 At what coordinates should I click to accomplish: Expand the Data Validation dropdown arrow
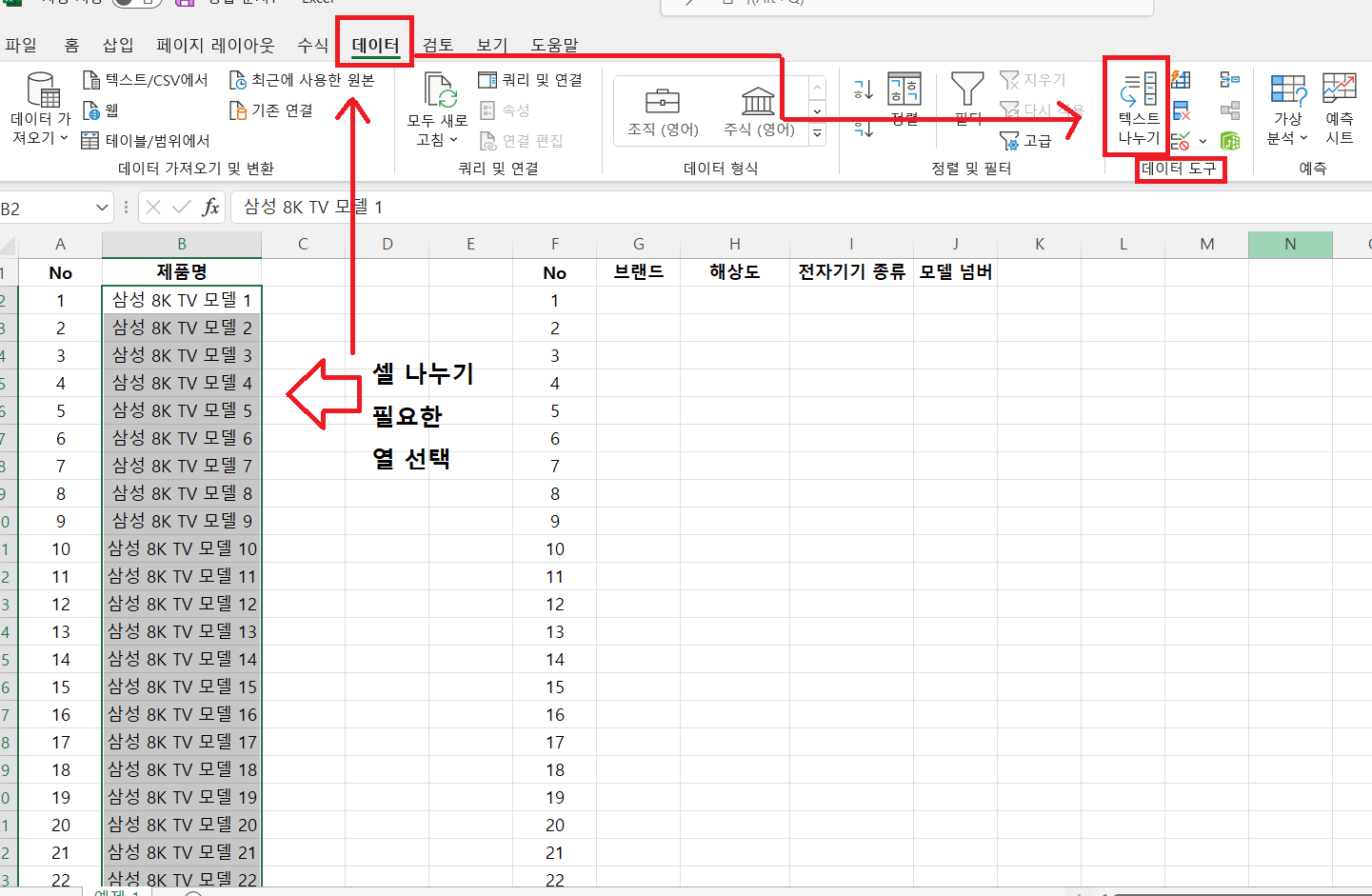click(x=1203, y=141)
